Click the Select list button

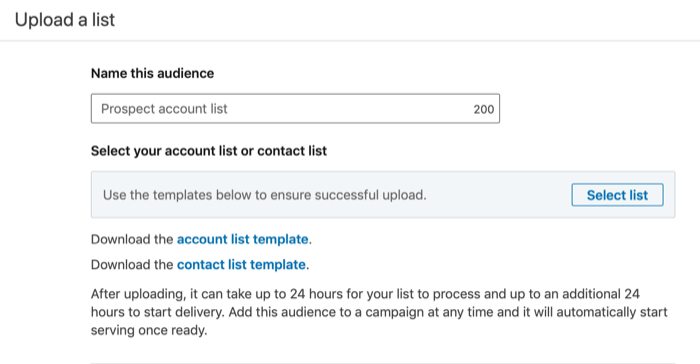coord(617,195)
